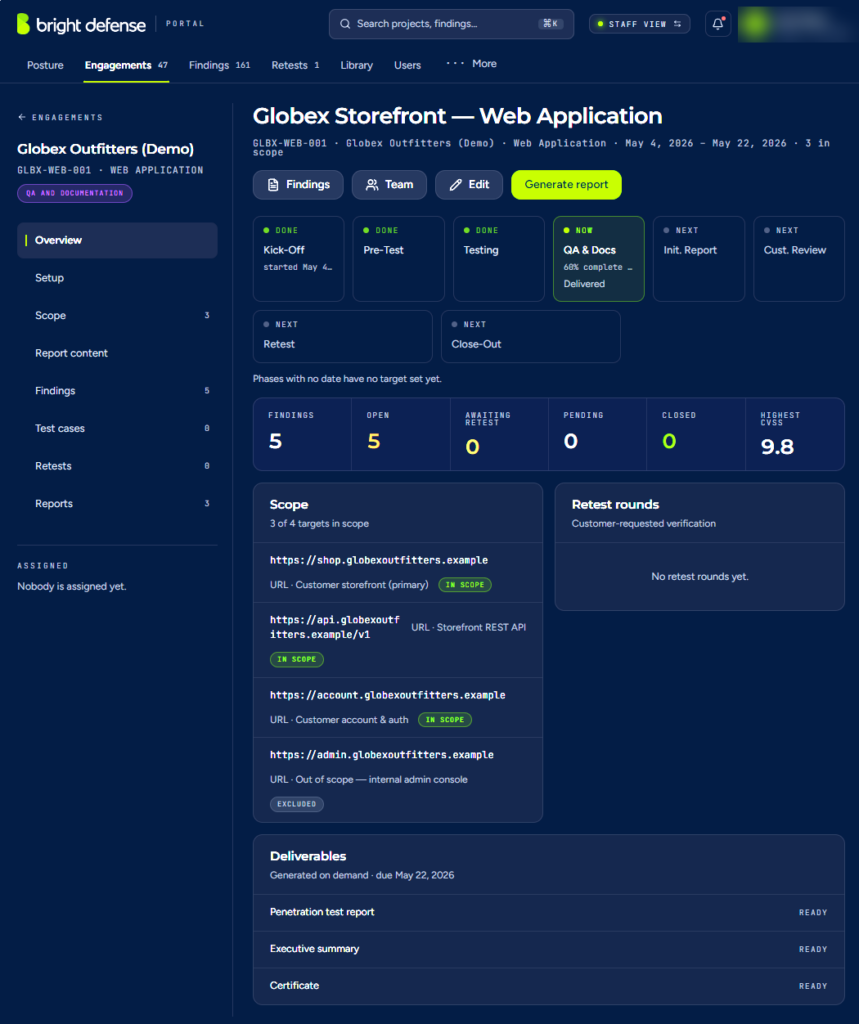Open Reports in the sidebar
The width and height of the screenshot is (859, 1024).
pos(118,504)
